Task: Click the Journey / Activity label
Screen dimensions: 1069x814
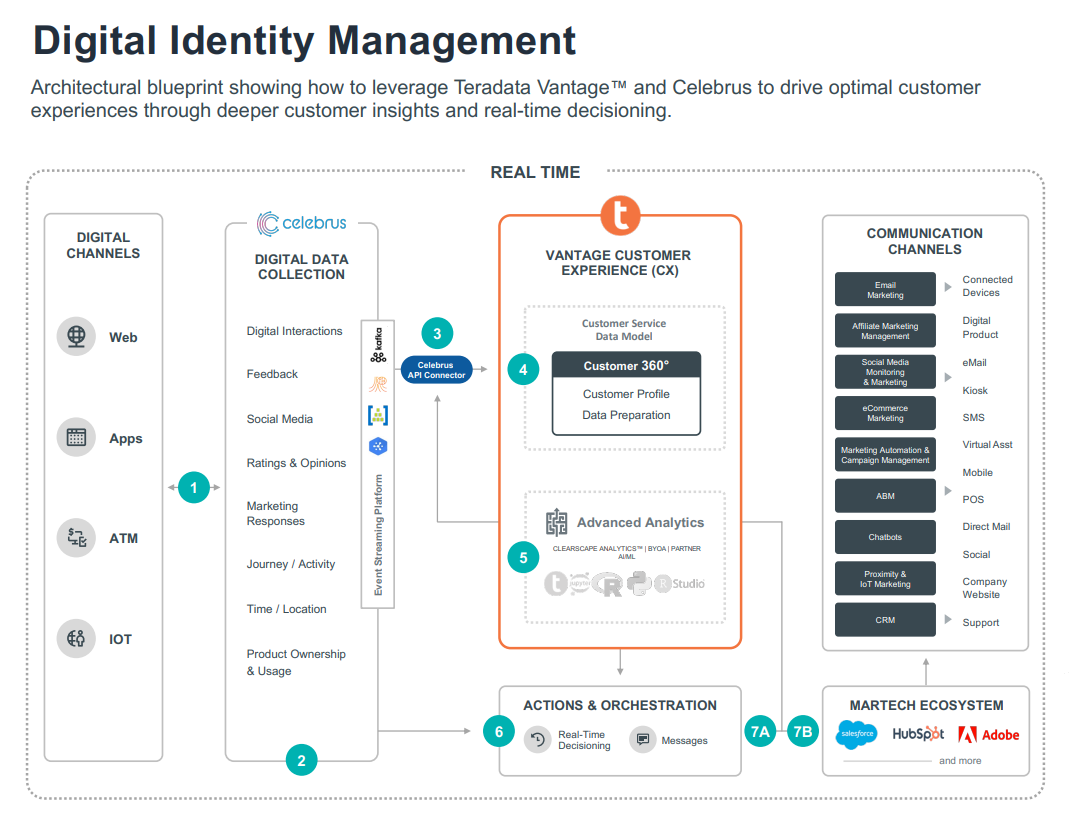Action: coord(290,564)
